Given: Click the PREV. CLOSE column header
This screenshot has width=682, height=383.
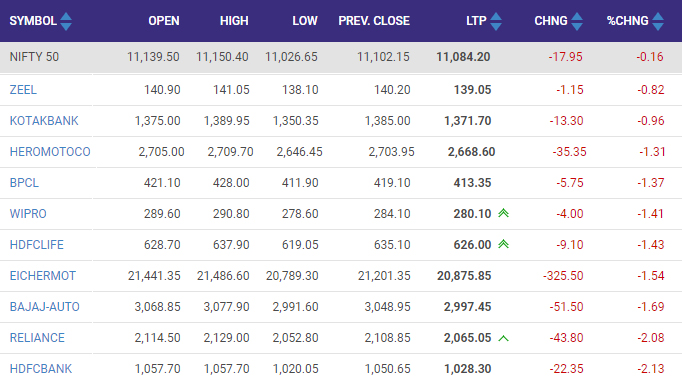Looking at the screenshot, I should pos(374,21).
